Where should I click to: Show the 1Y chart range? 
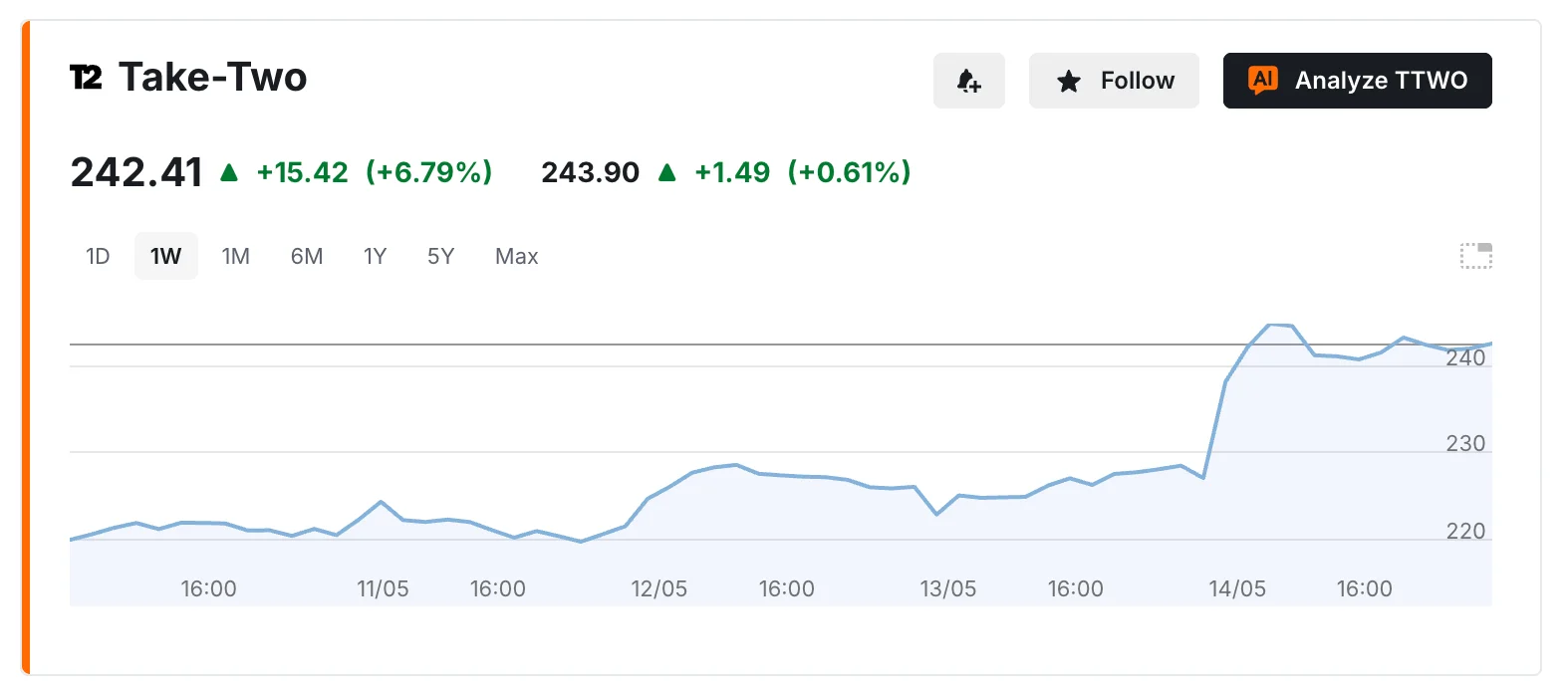(x=375, y=256)
